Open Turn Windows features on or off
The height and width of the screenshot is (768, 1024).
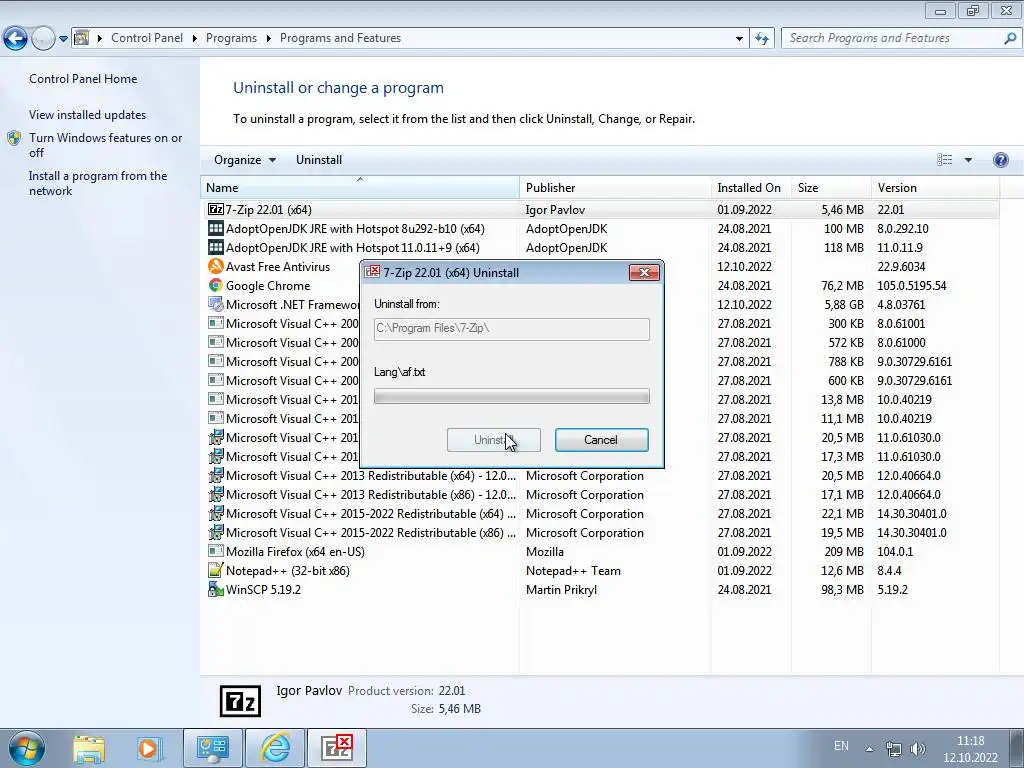pos(105,145)
